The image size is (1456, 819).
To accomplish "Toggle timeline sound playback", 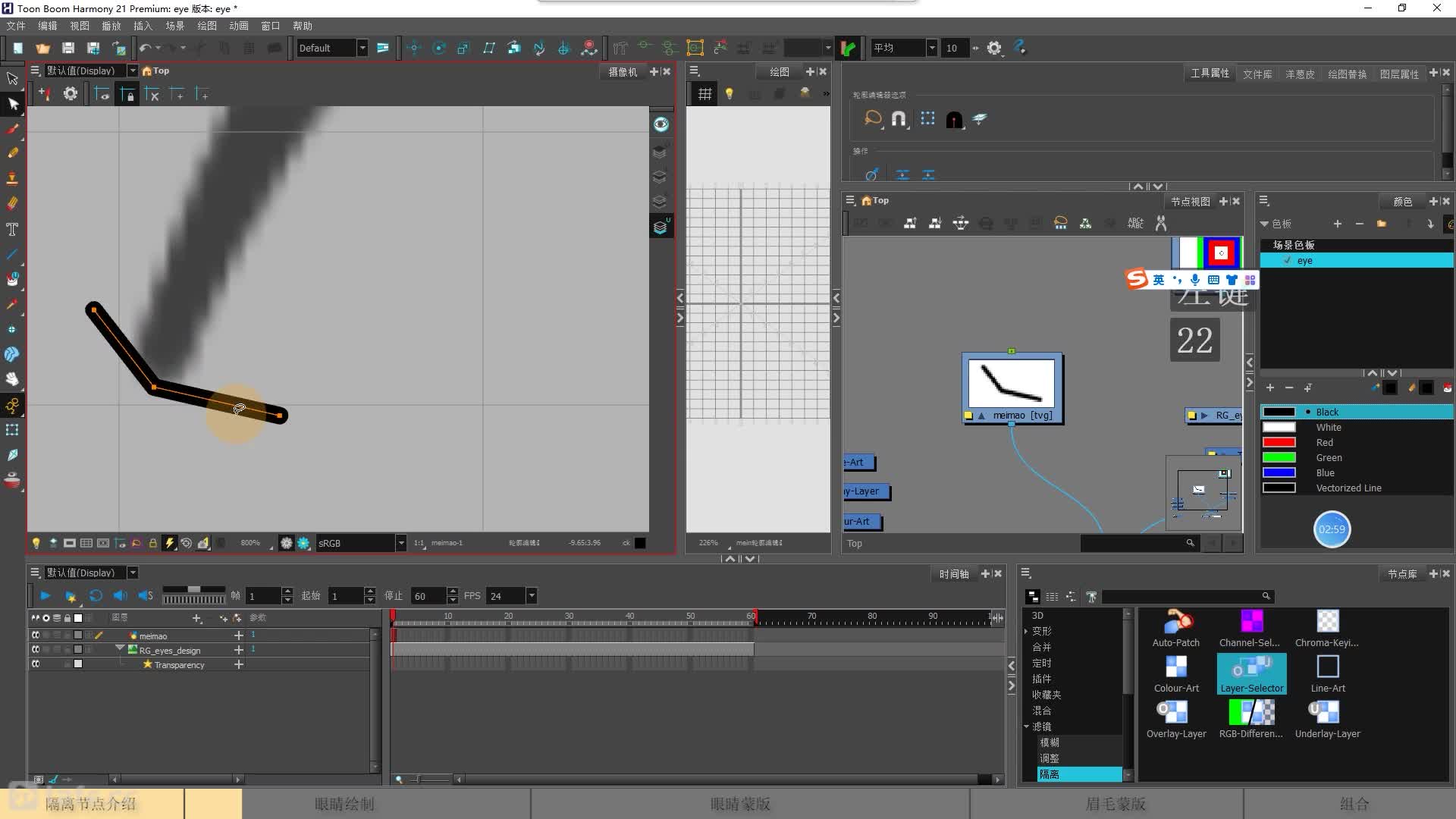I will point(120,596).
